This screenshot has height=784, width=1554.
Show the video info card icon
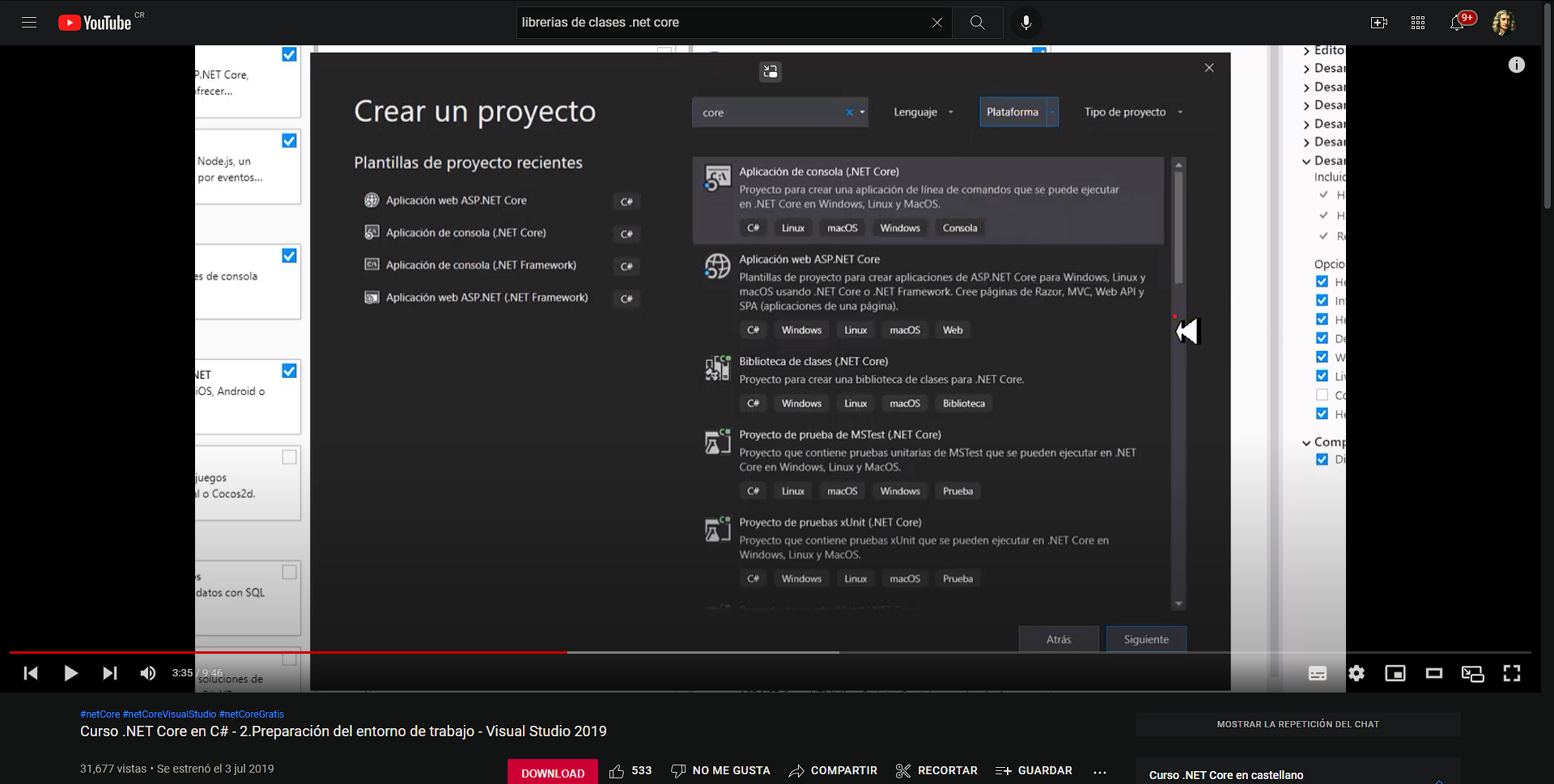pos(1517,65)
